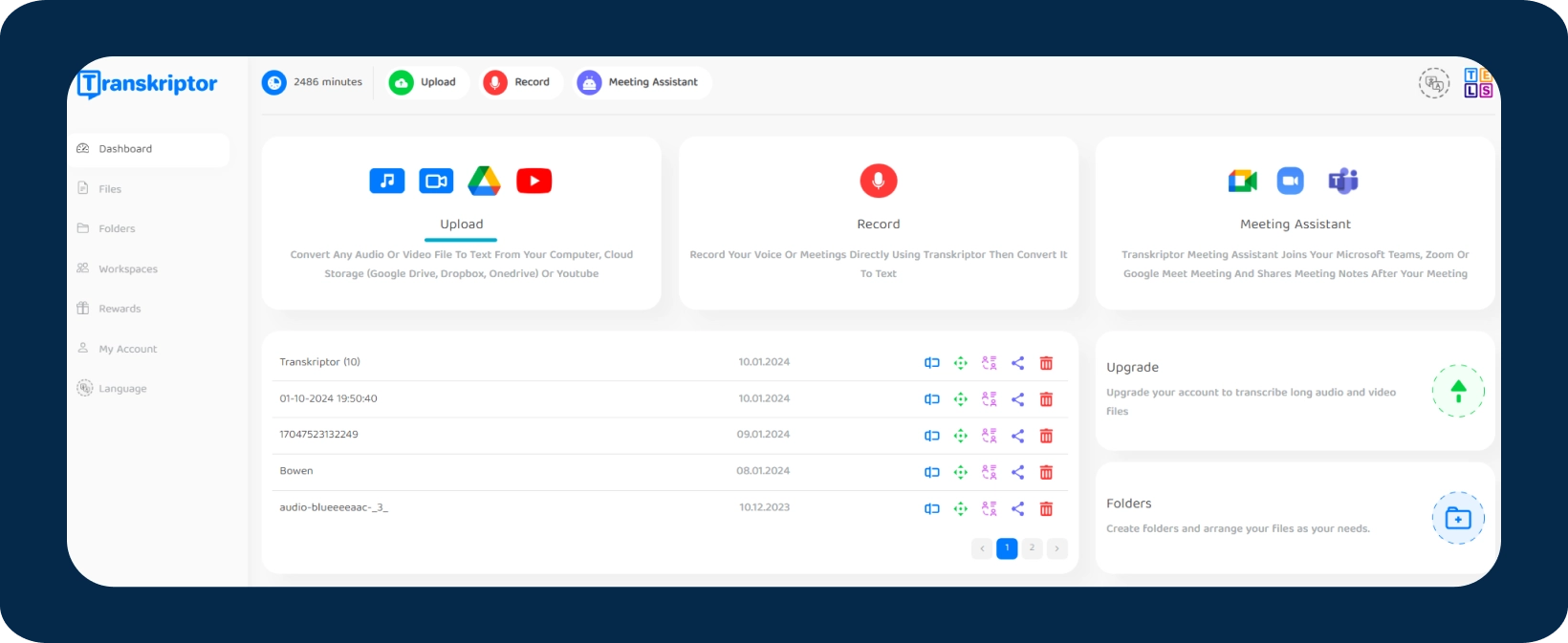This screenshot has height=643, width=1568.
Task: Click the 10.12.2023 date cell
Action: [764, 507]
